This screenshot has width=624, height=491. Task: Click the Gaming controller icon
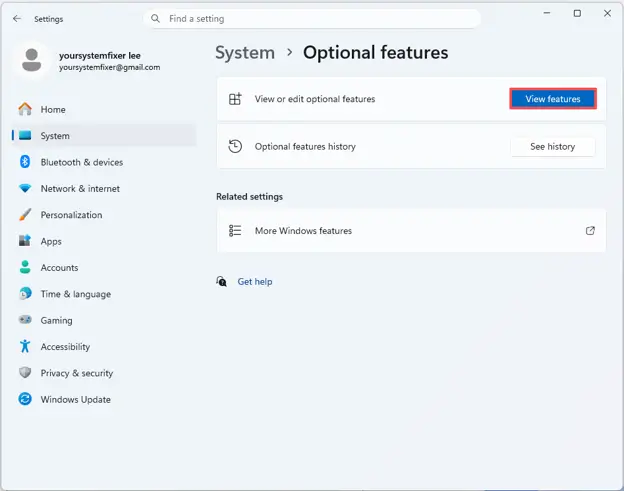[x=25, y=320]
